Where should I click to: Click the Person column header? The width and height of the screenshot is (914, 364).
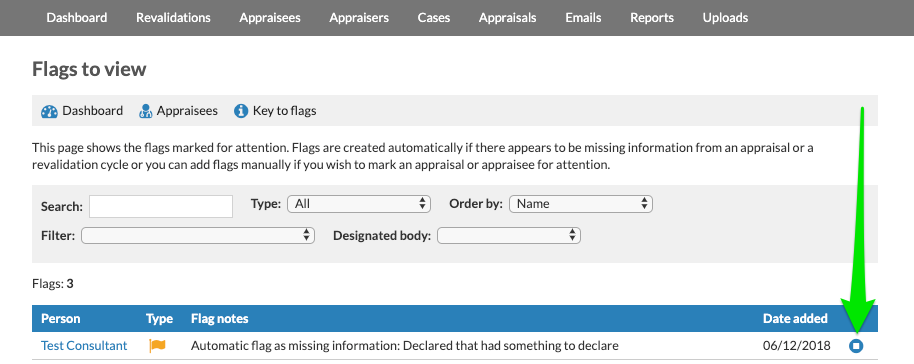61,318
